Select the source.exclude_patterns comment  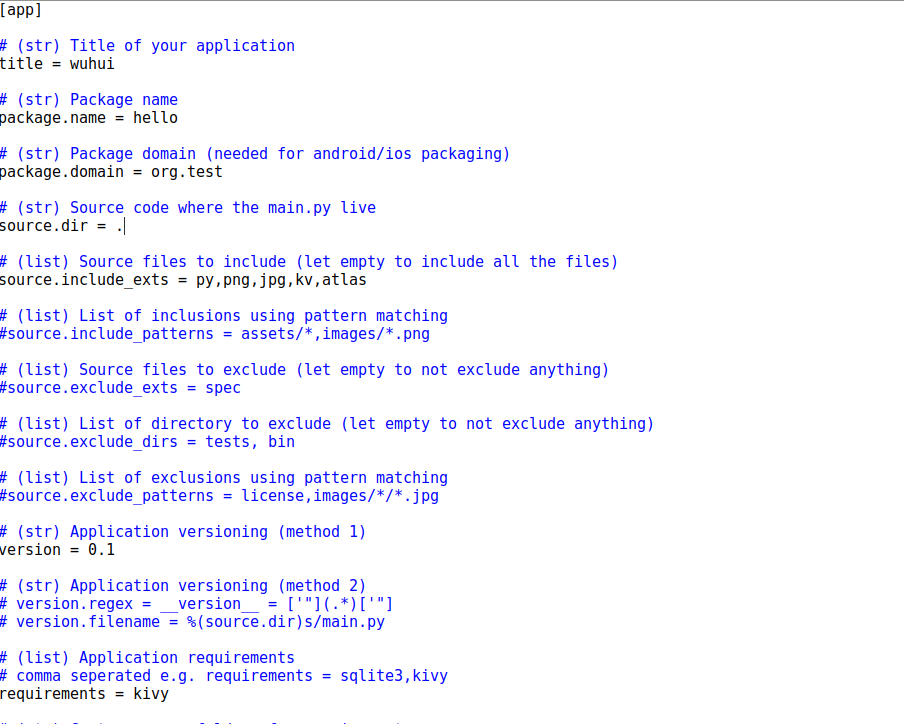[219, 495]
